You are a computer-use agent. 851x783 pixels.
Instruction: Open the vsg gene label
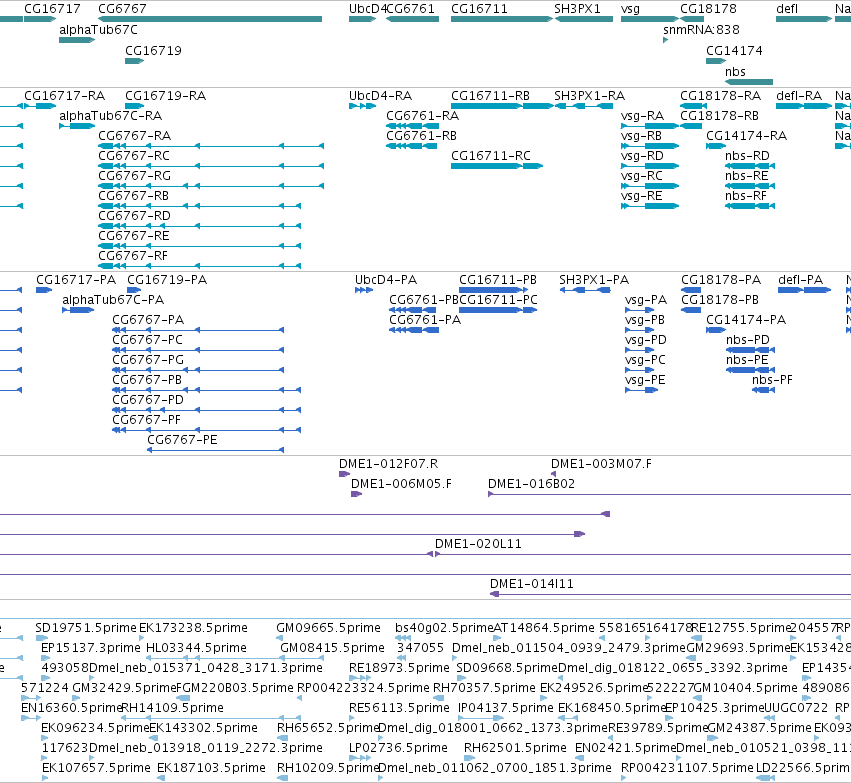(630, 9)
